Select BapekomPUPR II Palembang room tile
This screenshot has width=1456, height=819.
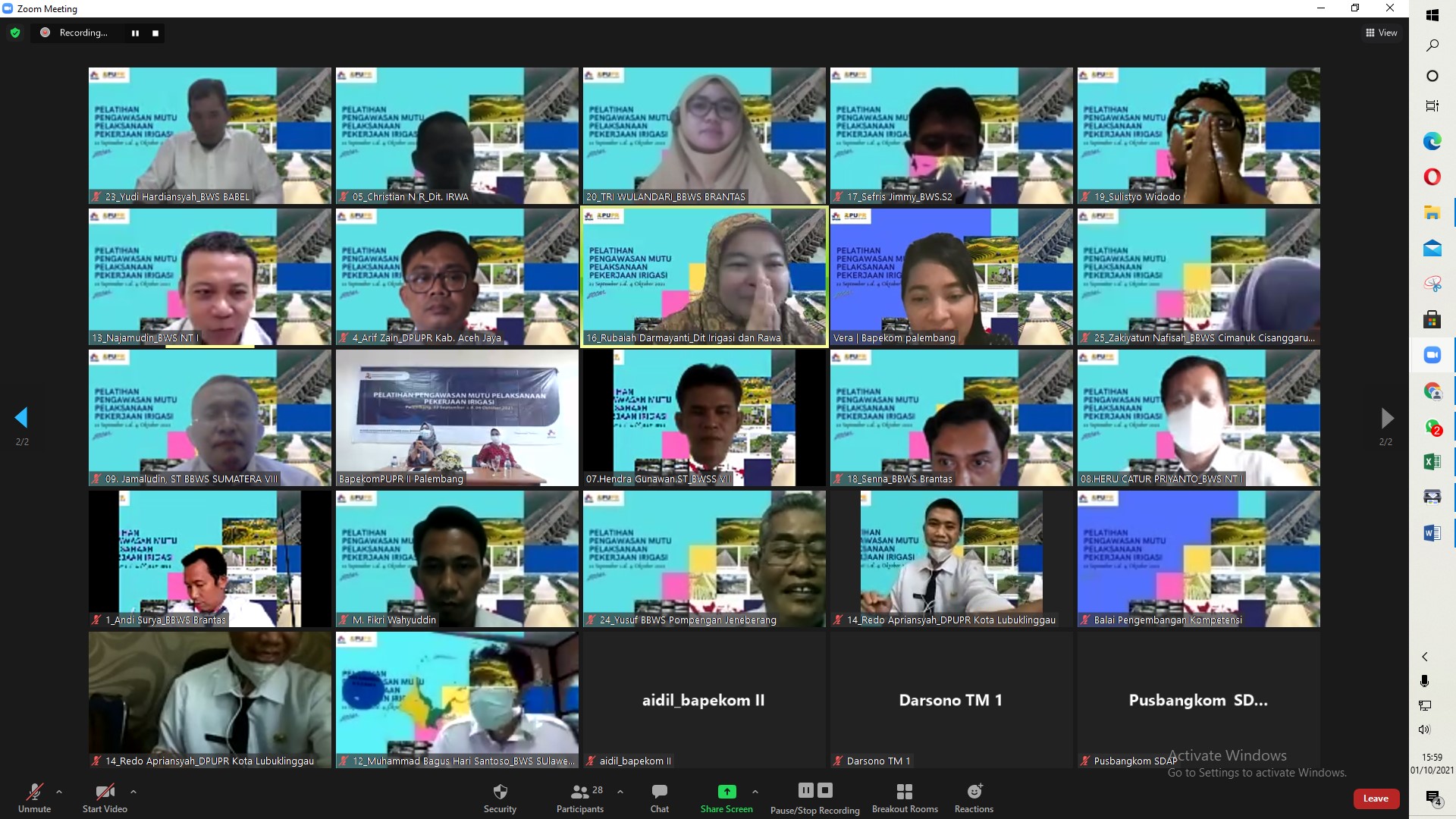coord(457,418)
